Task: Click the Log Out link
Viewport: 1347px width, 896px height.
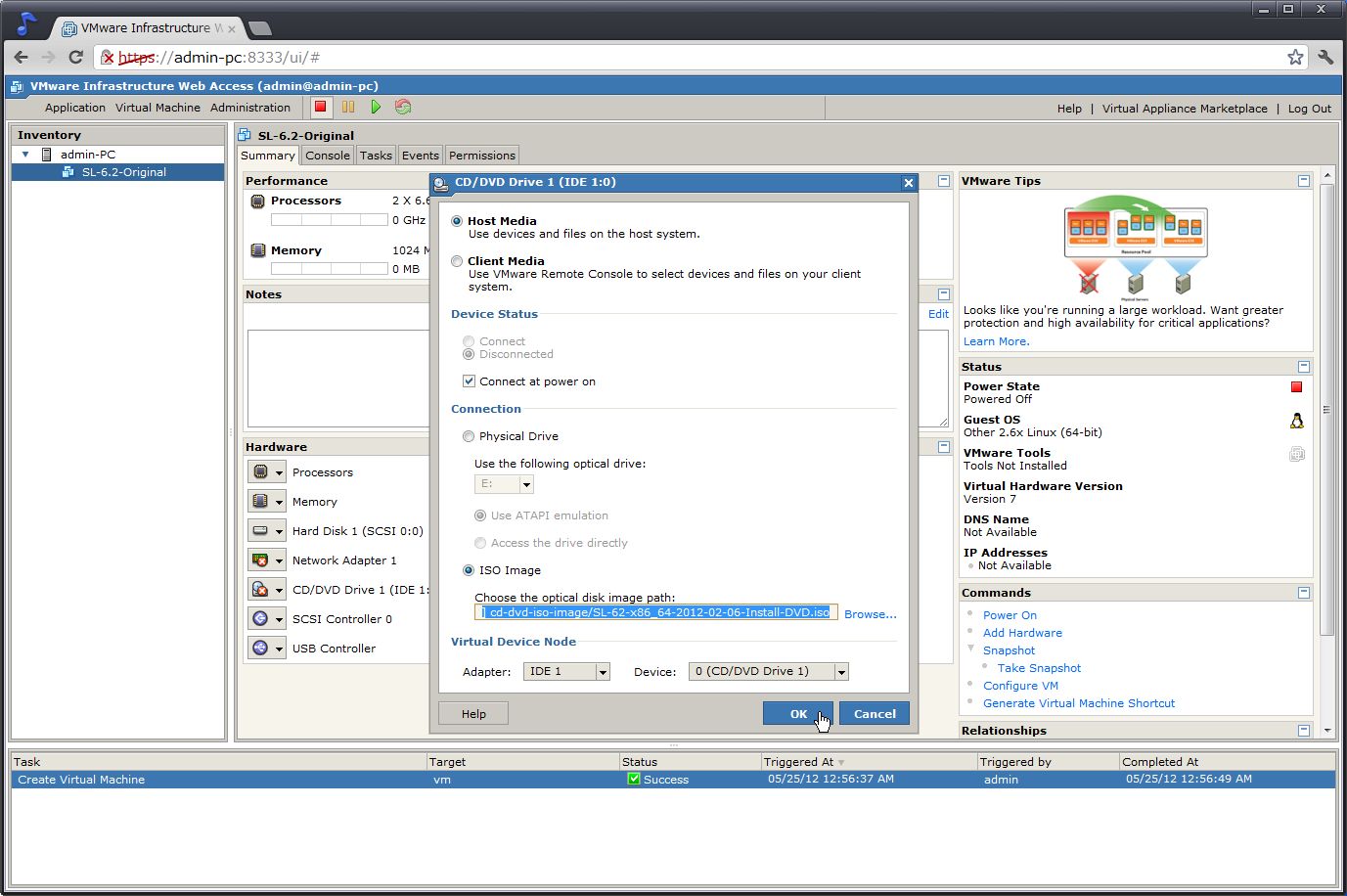Action: [x=1309, y=109]
